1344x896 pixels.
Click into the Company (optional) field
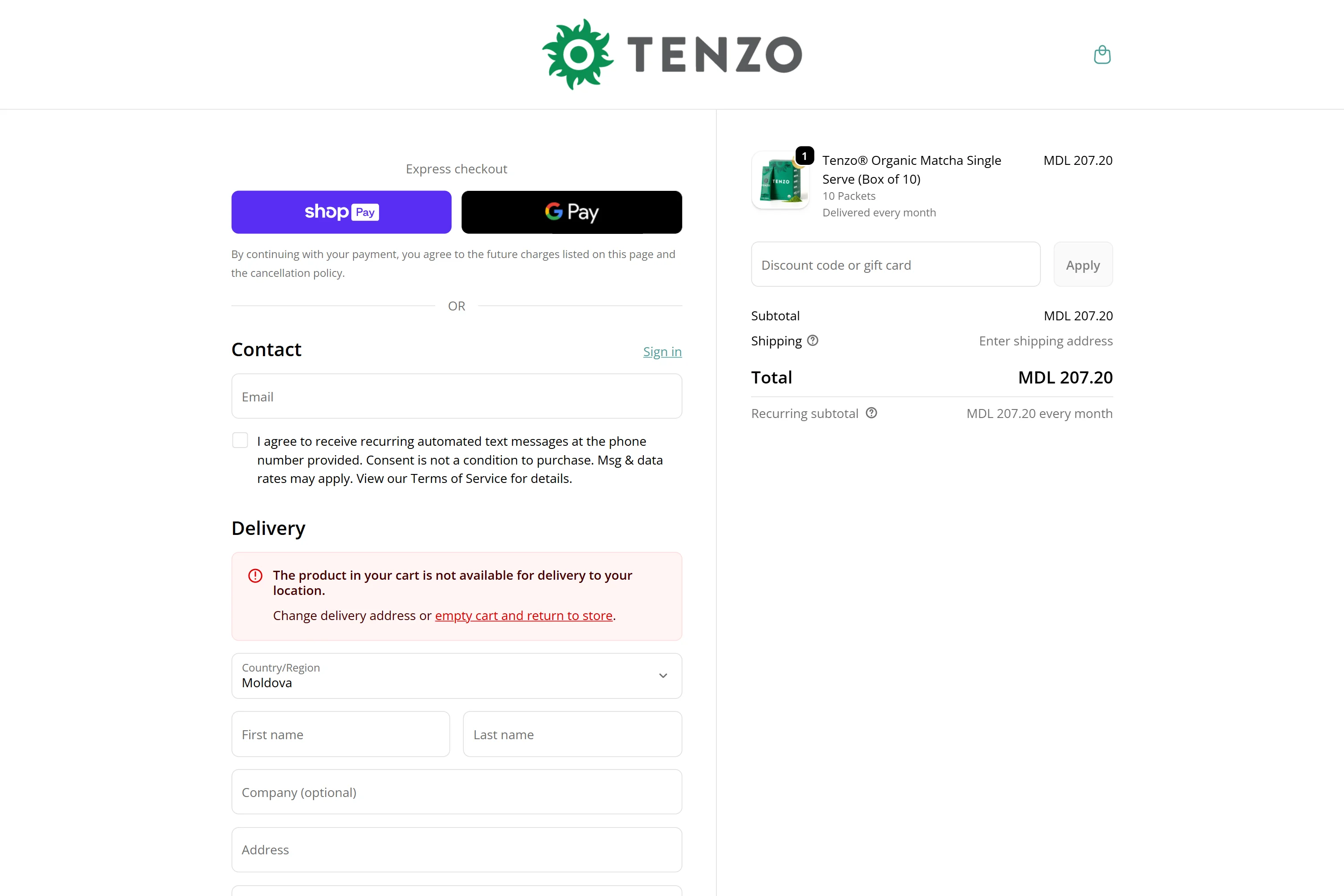click(x=457, y=792)
